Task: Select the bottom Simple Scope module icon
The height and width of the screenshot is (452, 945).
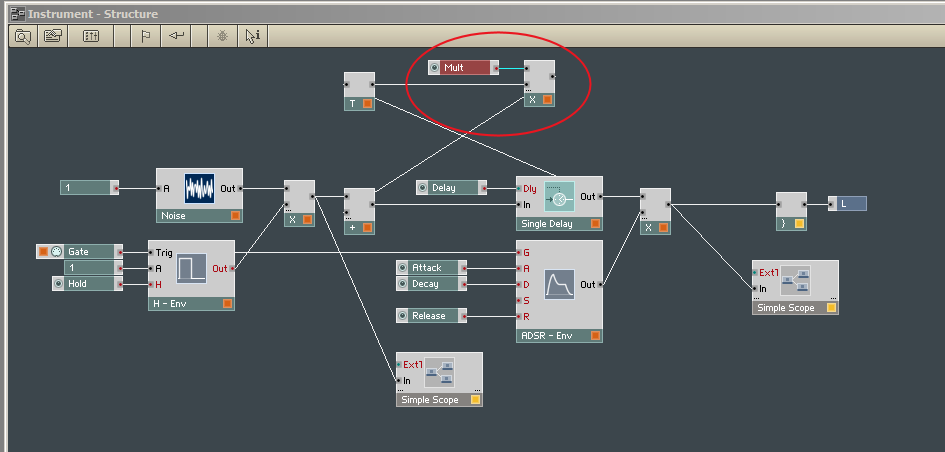Action: tap(440, 372)
